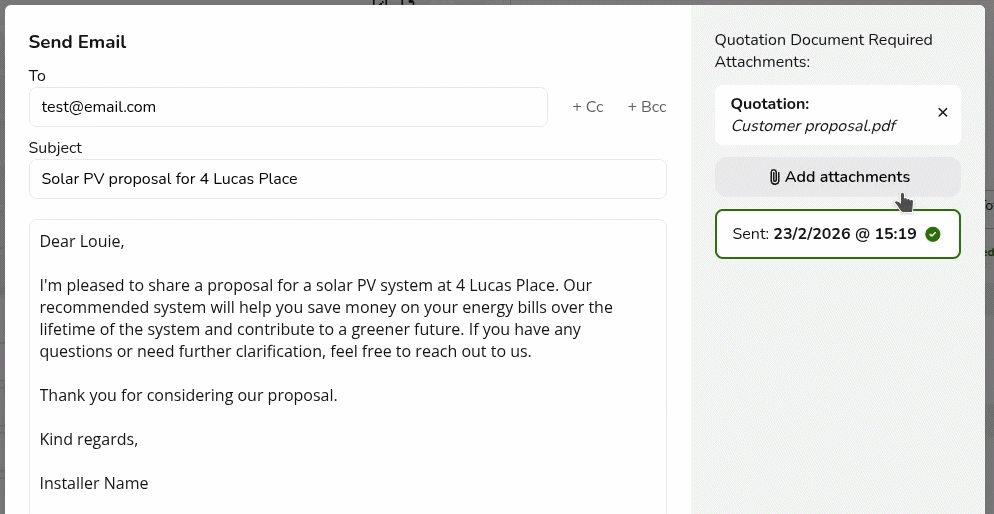
Task: Add a Cc recipient
Action: pos(587,107)
